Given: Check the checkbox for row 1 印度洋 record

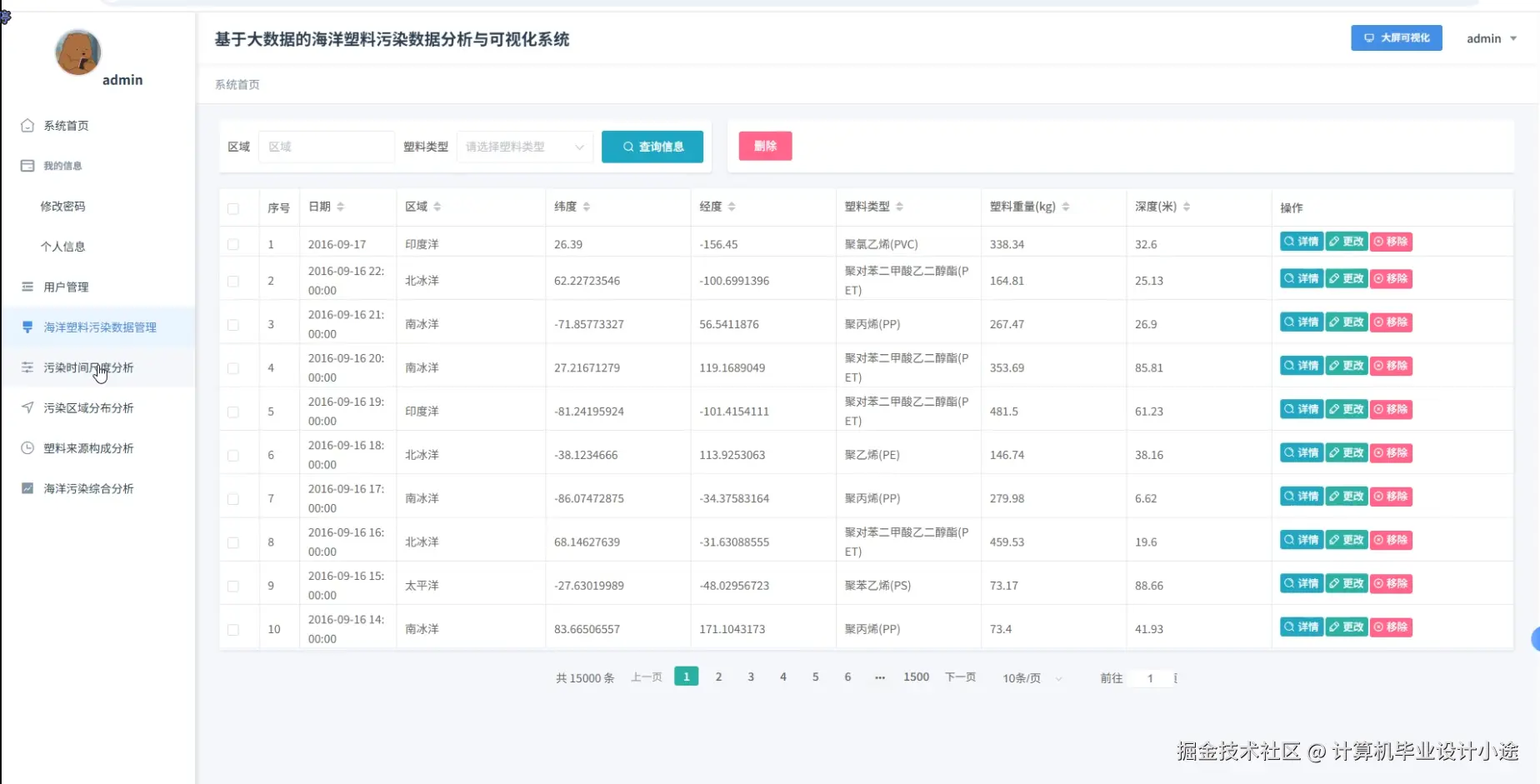Looking at the screenshot, I should point(233,243).
